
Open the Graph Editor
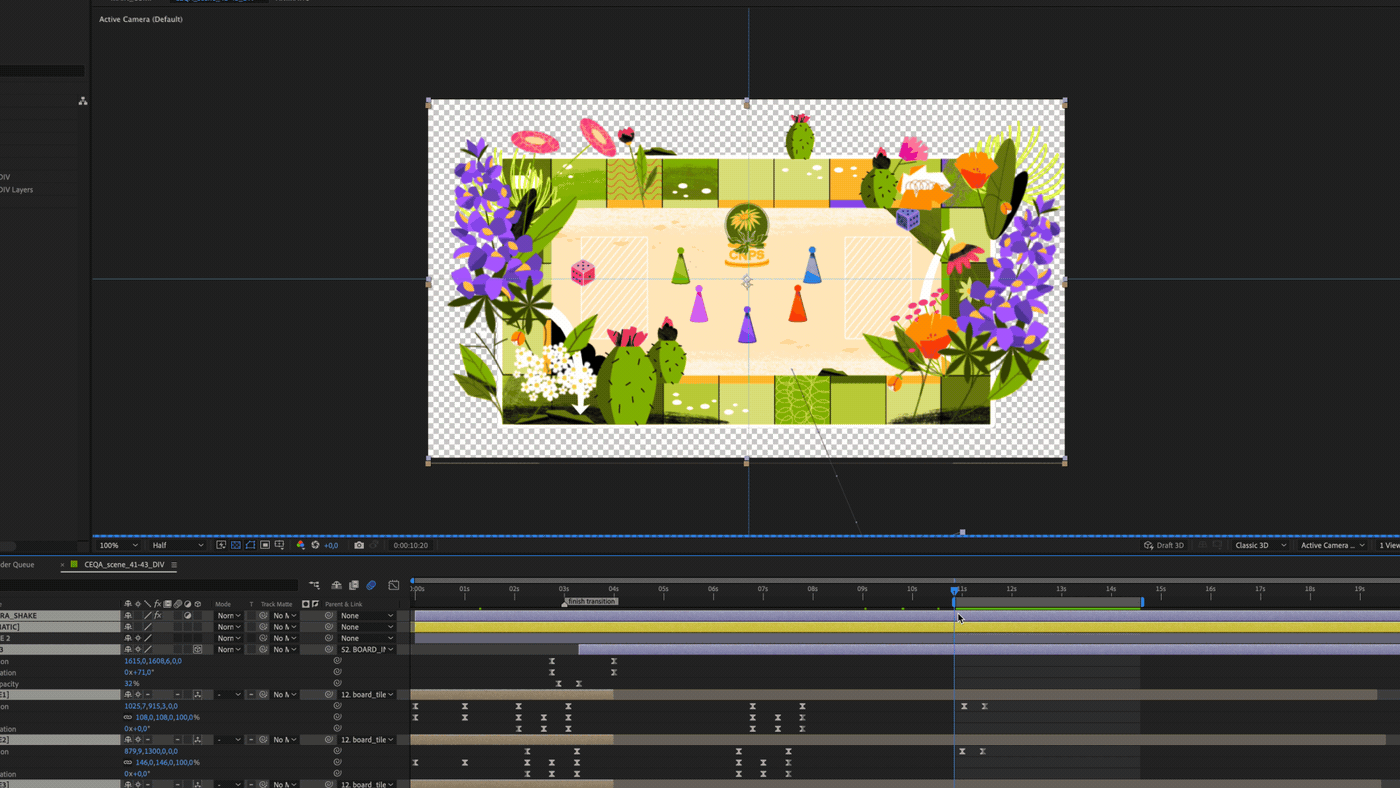[394, 585]
